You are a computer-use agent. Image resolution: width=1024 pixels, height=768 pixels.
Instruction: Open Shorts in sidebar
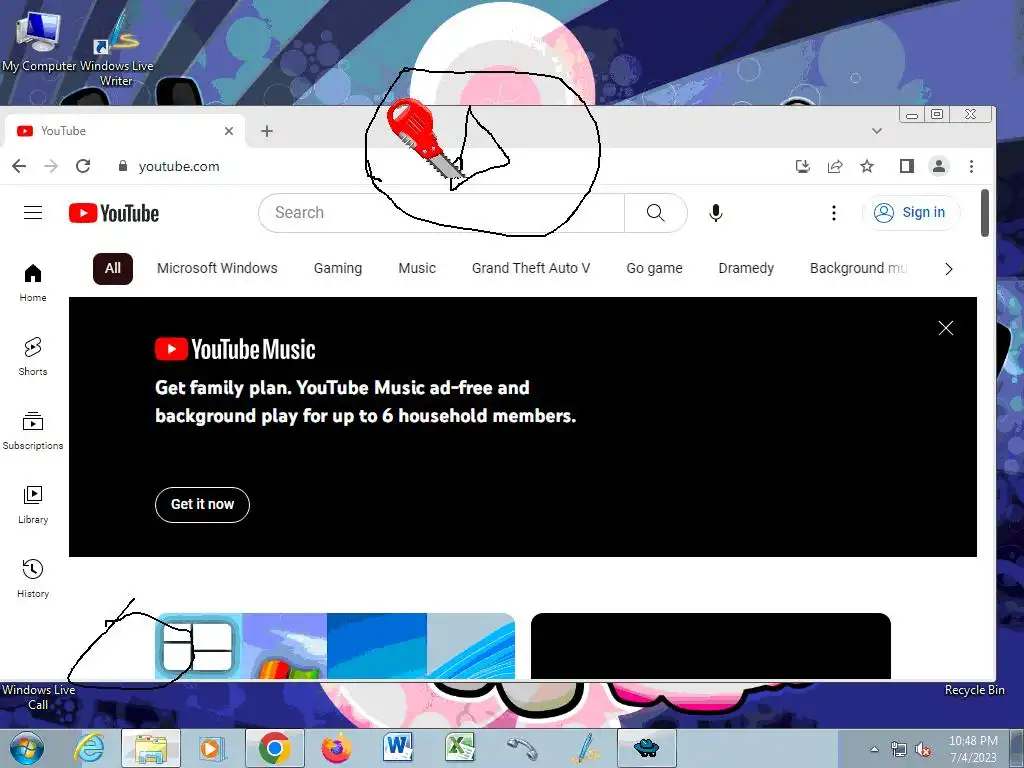click(33, 357)
